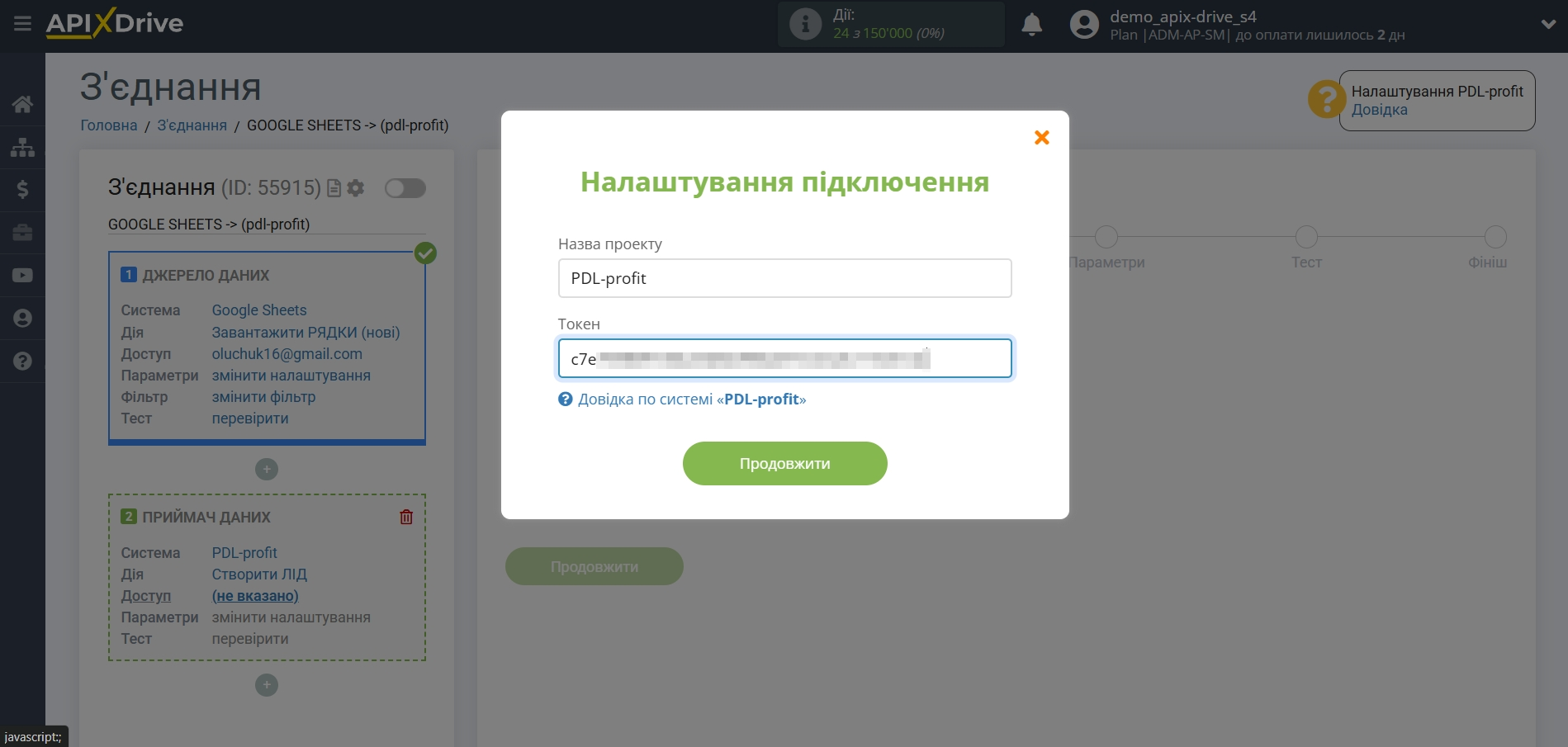The height and width of the screenshot is (747, 1568).
Task: Open the YouTube video tutorials icon
Action: coord(22,276)
